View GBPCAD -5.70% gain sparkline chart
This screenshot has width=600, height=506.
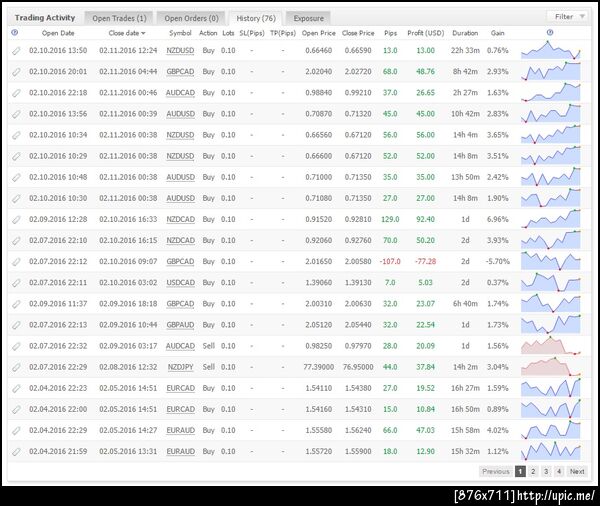click(551, 261)
